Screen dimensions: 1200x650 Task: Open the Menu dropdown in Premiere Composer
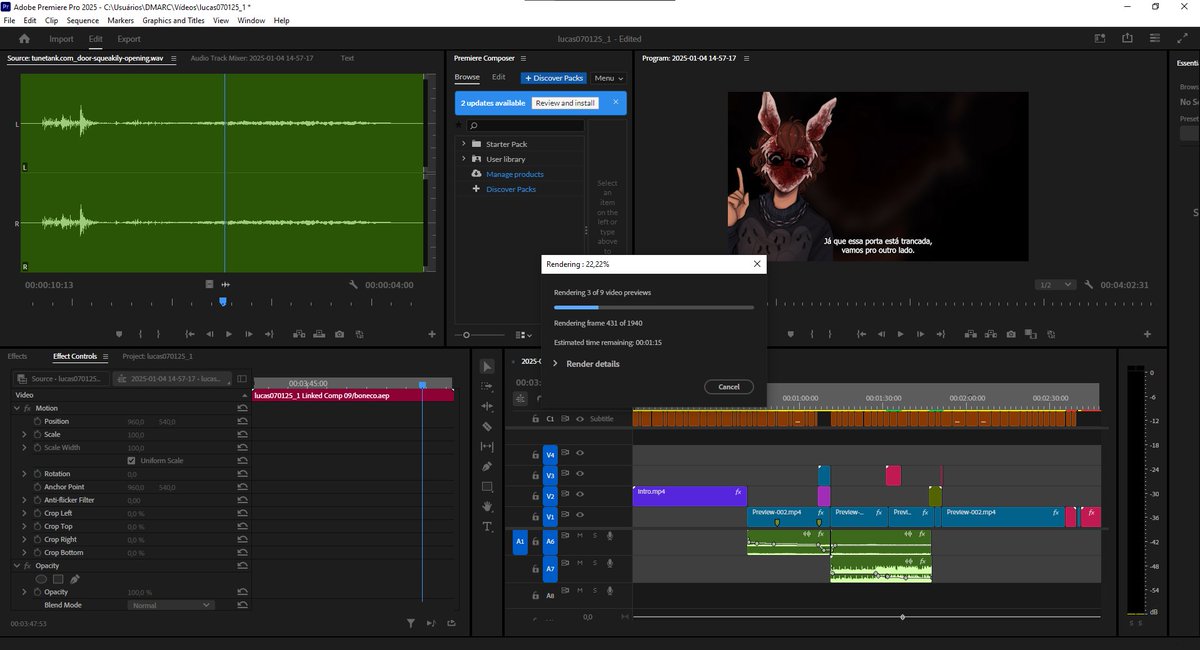608,78
